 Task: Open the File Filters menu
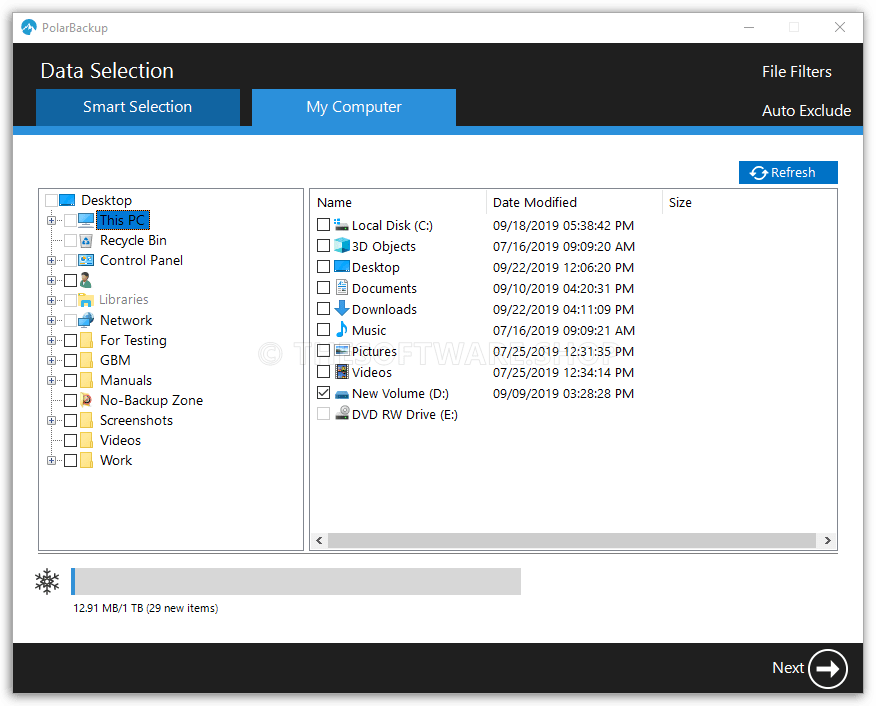tap(797, 71)
